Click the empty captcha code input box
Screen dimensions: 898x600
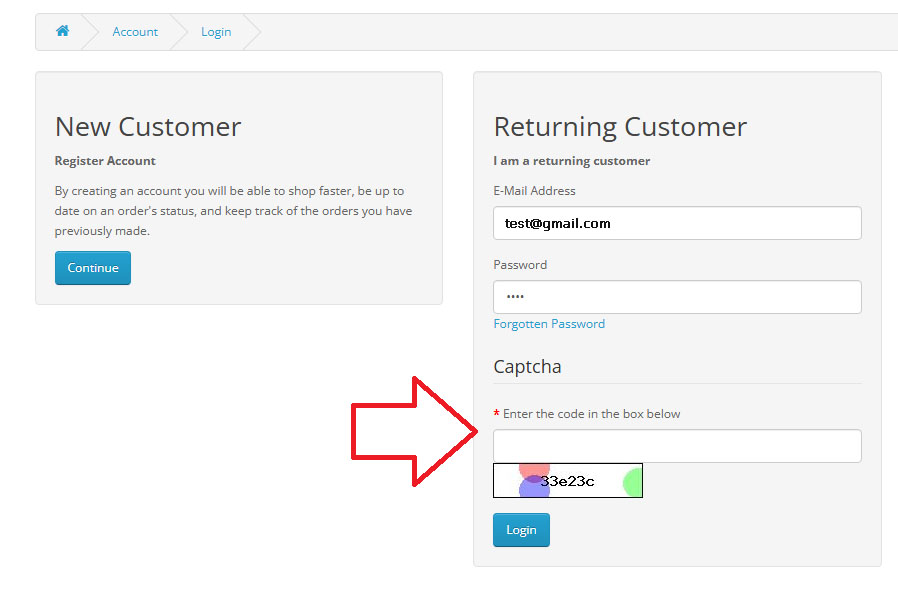677,446
